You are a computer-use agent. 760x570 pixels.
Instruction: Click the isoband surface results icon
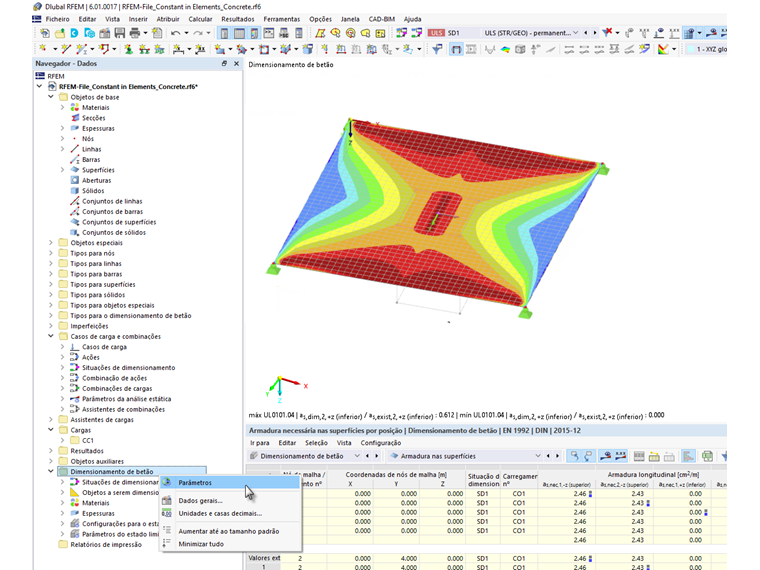click(x=505, y=49)
